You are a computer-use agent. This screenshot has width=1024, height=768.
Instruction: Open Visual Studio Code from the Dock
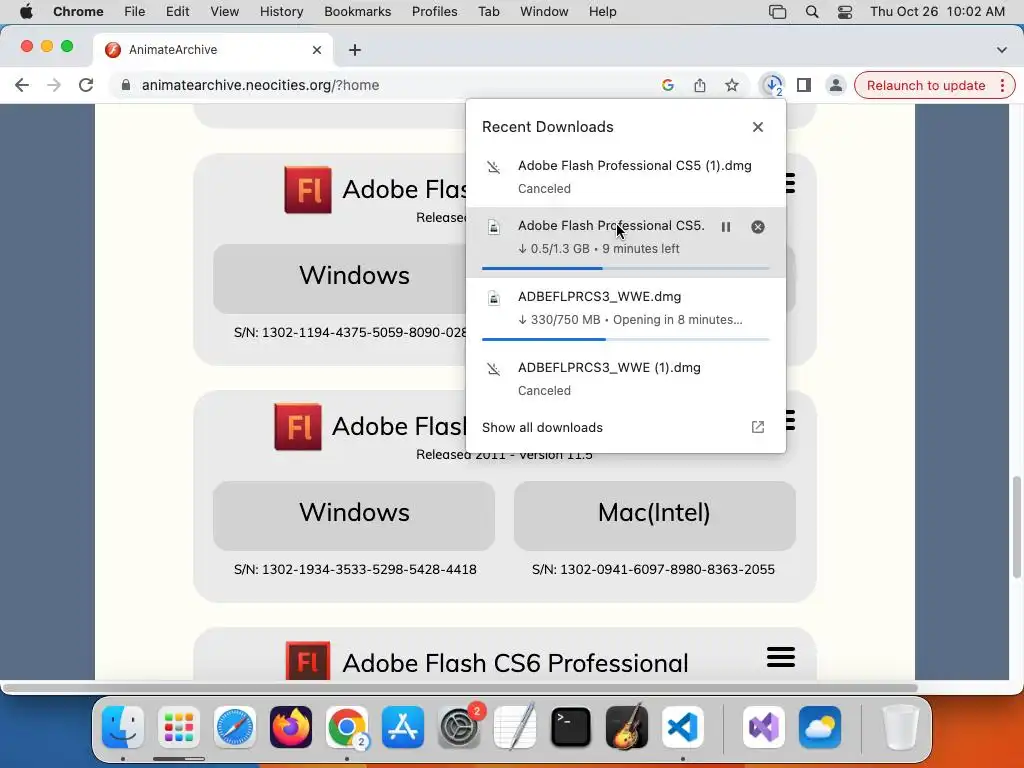tap(682, 727)
